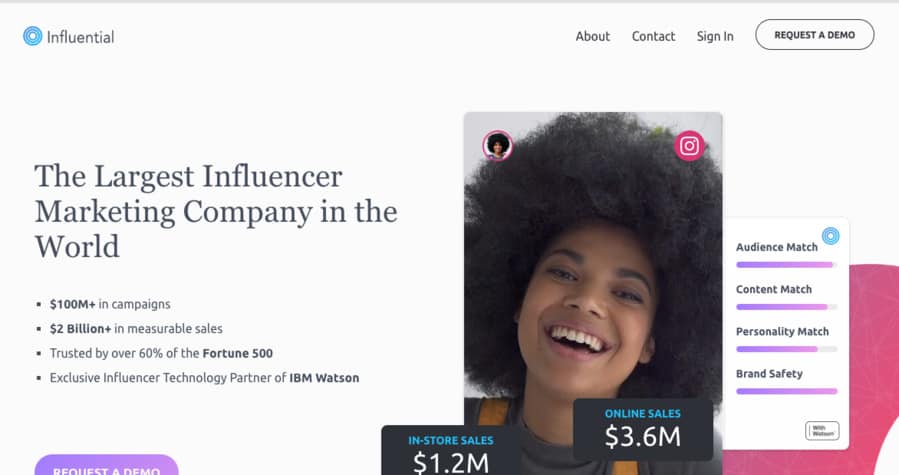899x475 pixels.
Task: Click the "Brand Safety" label
Action: pyautogui.click(x=769, y=373)
